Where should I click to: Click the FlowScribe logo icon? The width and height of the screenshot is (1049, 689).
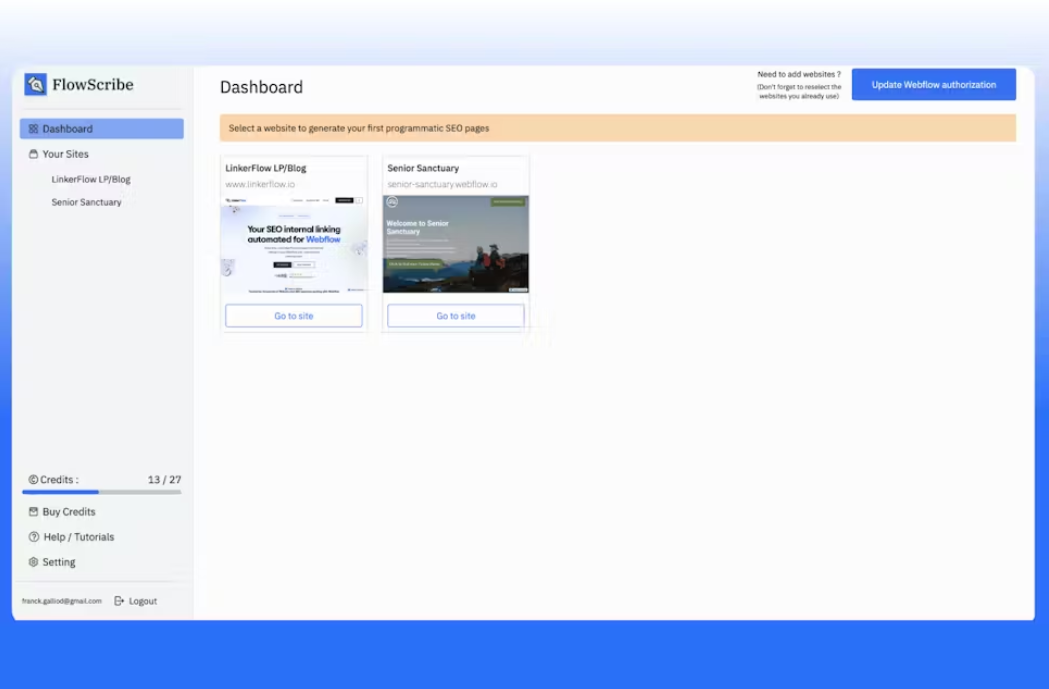pyautogui.click(x=35, y=84)
